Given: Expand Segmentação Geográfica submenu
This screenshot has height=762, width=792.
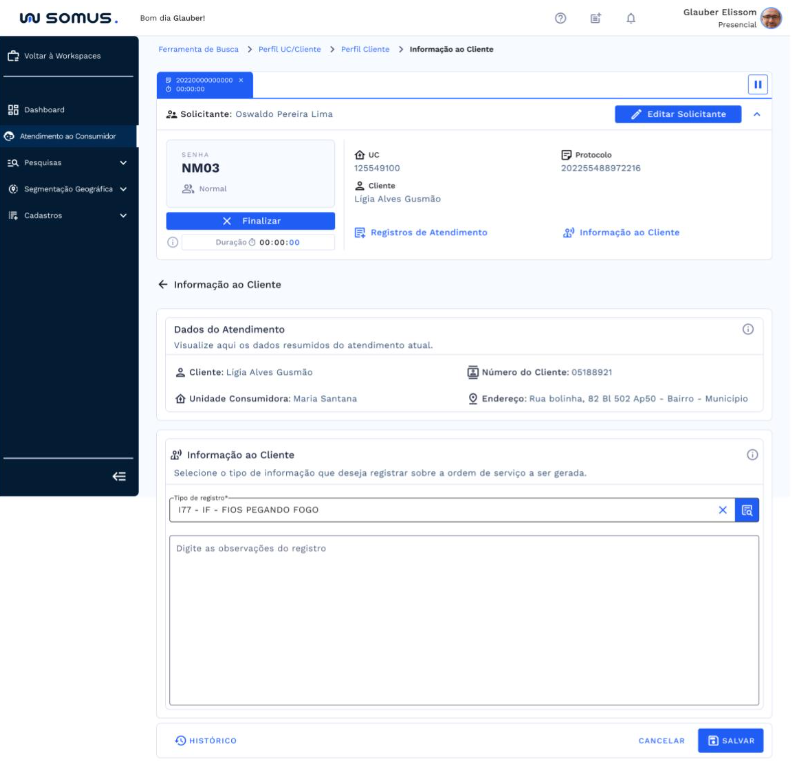Looking at the screenshot, I should click(x=123, y=189).
